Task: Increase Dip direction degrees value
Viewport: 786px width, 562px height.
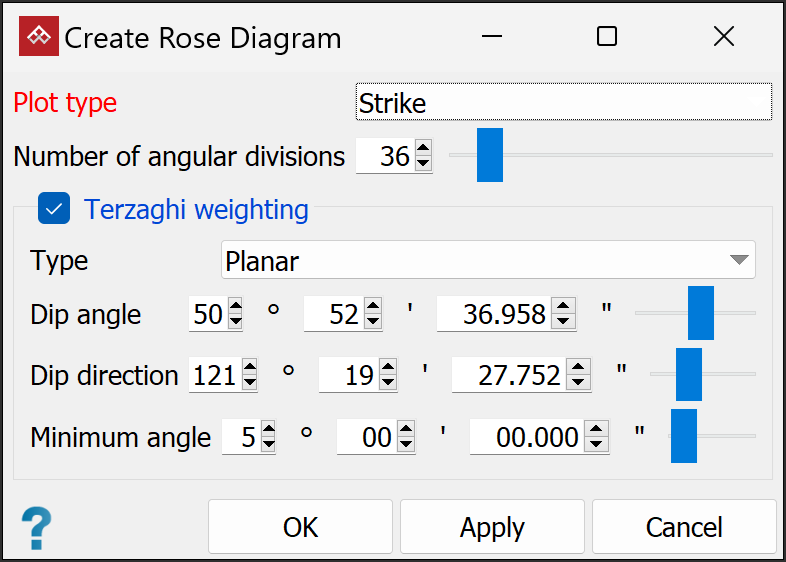Action: point(250,369)
